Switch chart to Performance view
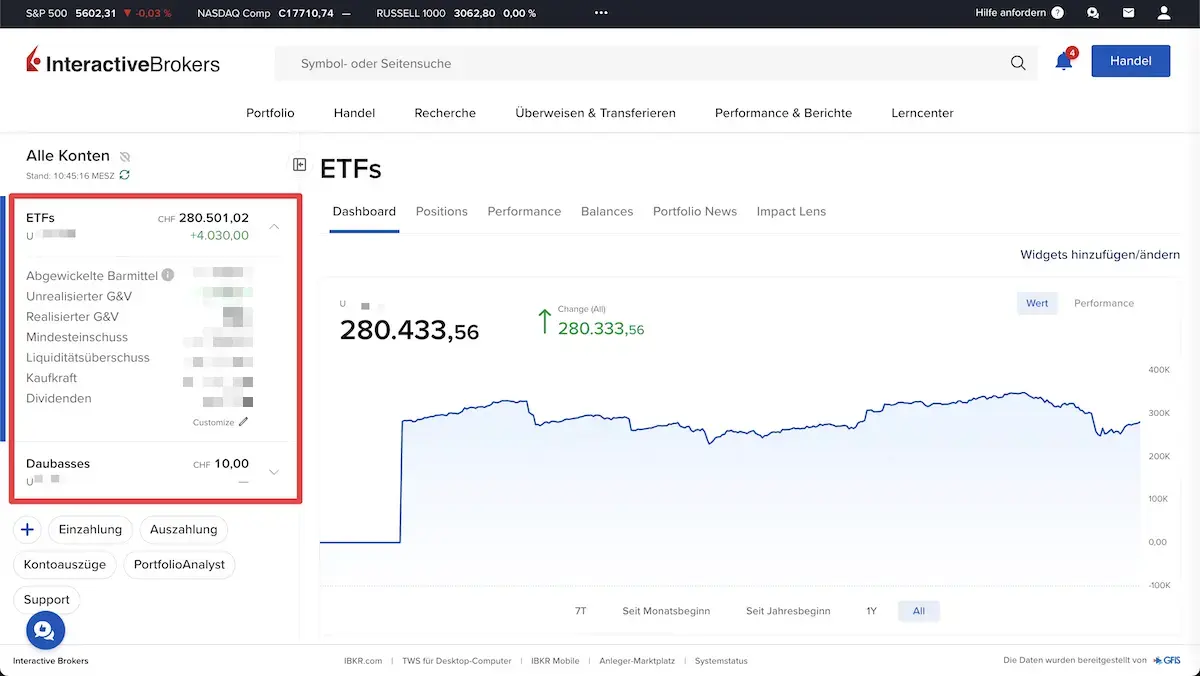The width and height of the screenshot is (1200, 676). coord(1104,303)
